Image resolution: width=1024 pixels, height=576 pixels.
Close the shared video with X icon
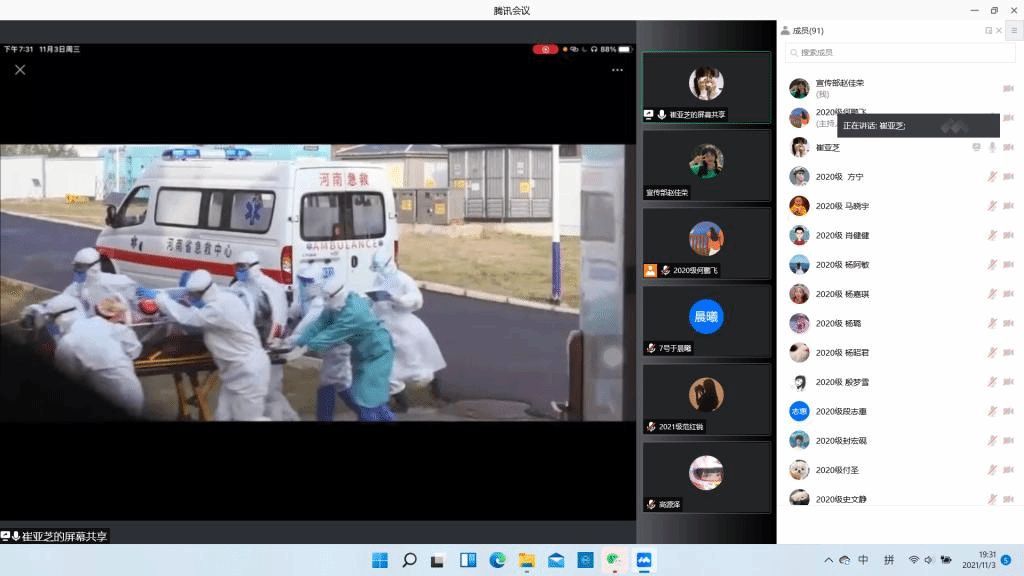click(20, 70)
